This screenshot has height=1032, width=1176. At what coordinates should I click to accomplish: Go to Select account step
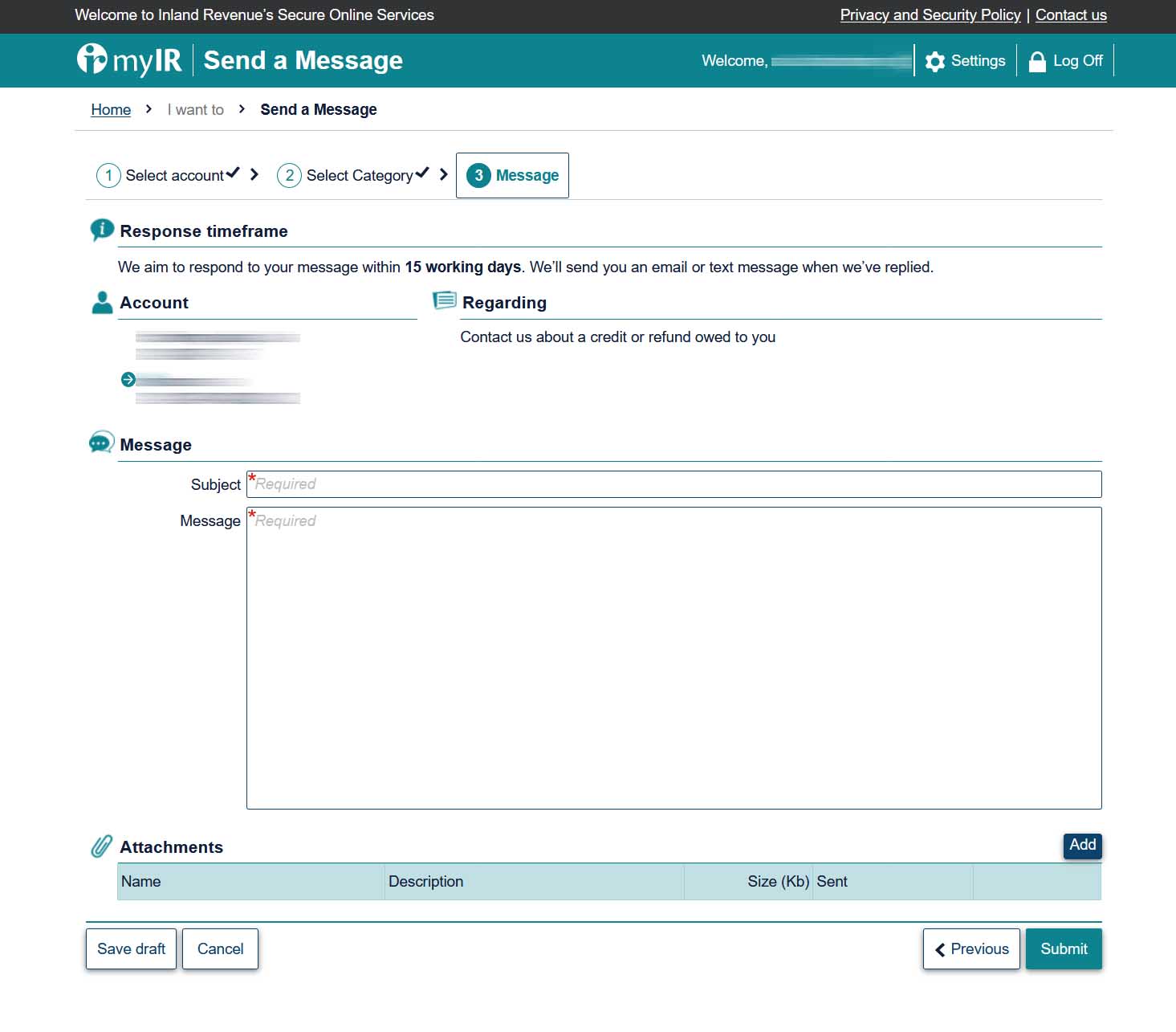point(174,175)
